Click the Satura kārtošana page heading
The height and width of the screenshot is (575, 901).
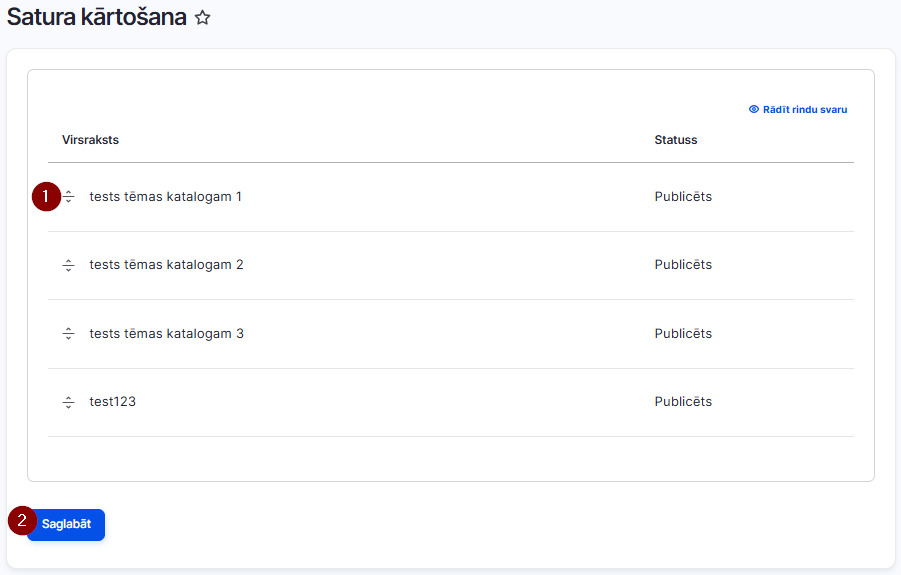click(x=97, y=17)
